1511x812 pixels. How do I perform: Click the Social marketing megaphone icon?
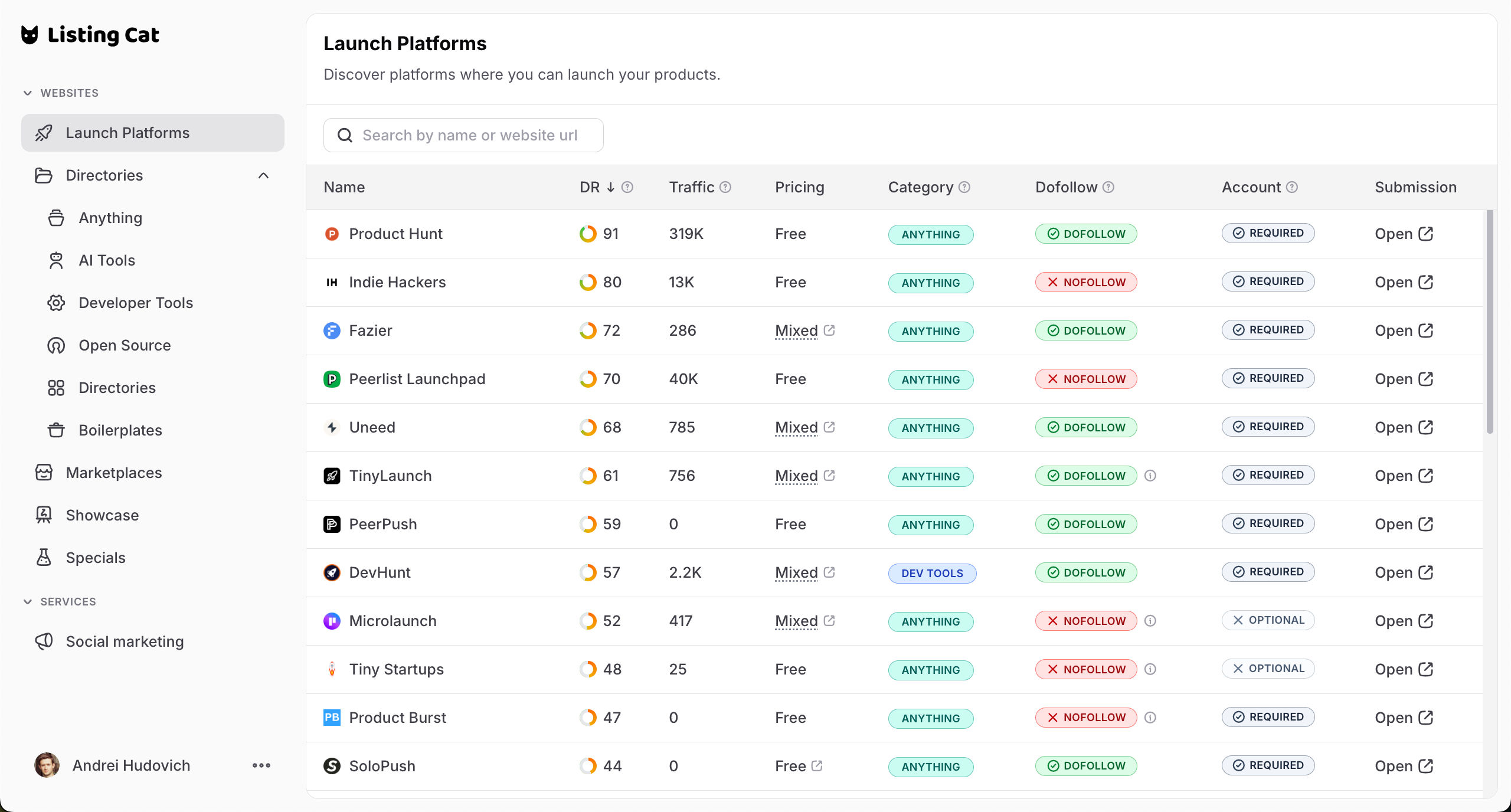click(x=44, y=641)
